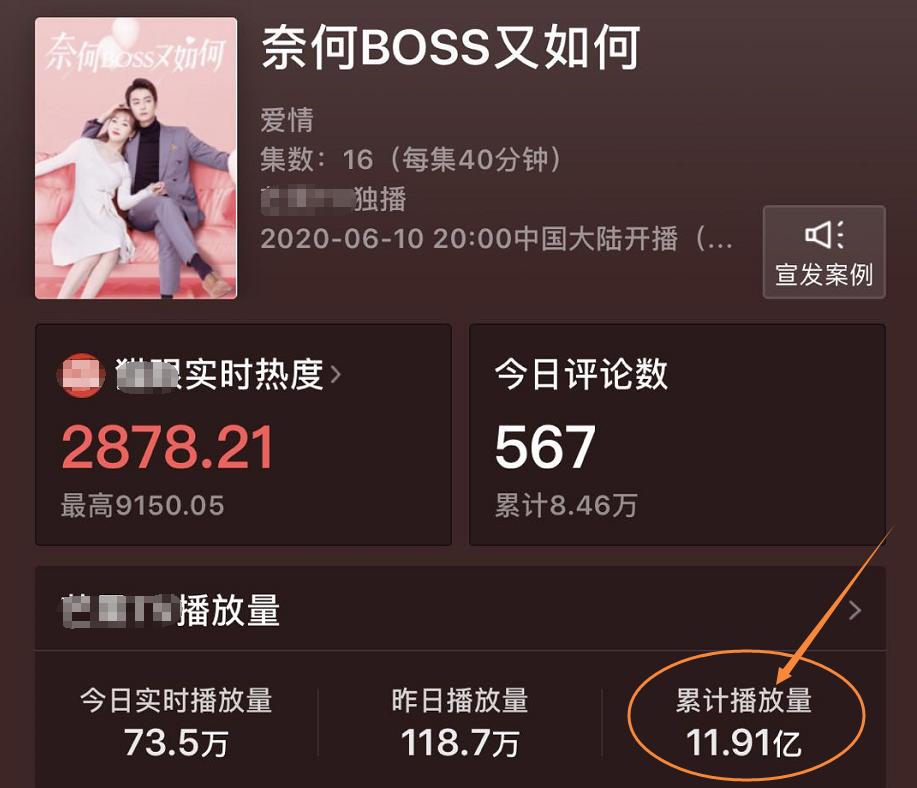Click the 最高9150.05 peak heat text
917x788 pixels.
point(143,505)
